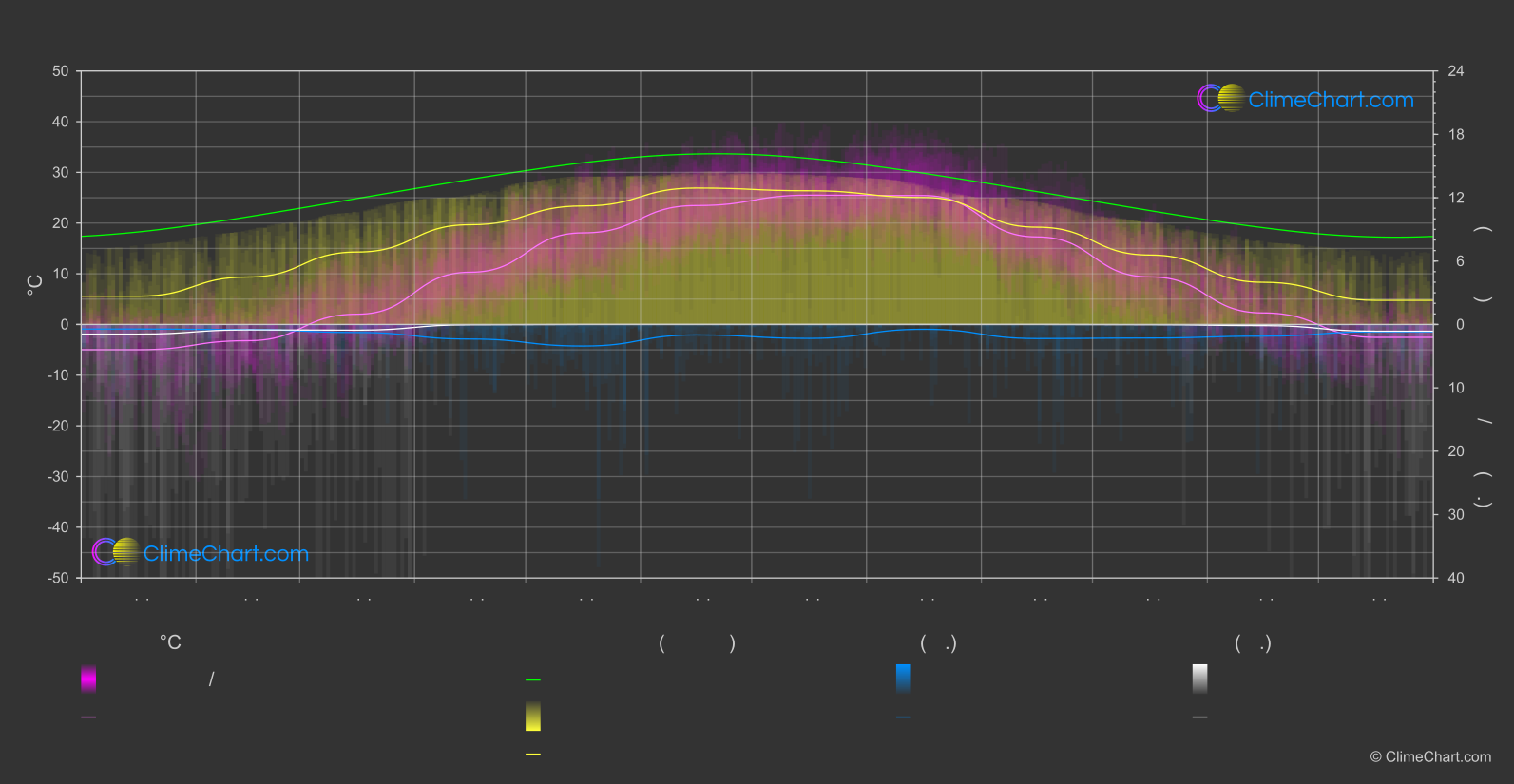Click the ClimeChart.com logo at bottom left of chart
This screenshot has height=784, width=1514.
click(x=201, y=552)
